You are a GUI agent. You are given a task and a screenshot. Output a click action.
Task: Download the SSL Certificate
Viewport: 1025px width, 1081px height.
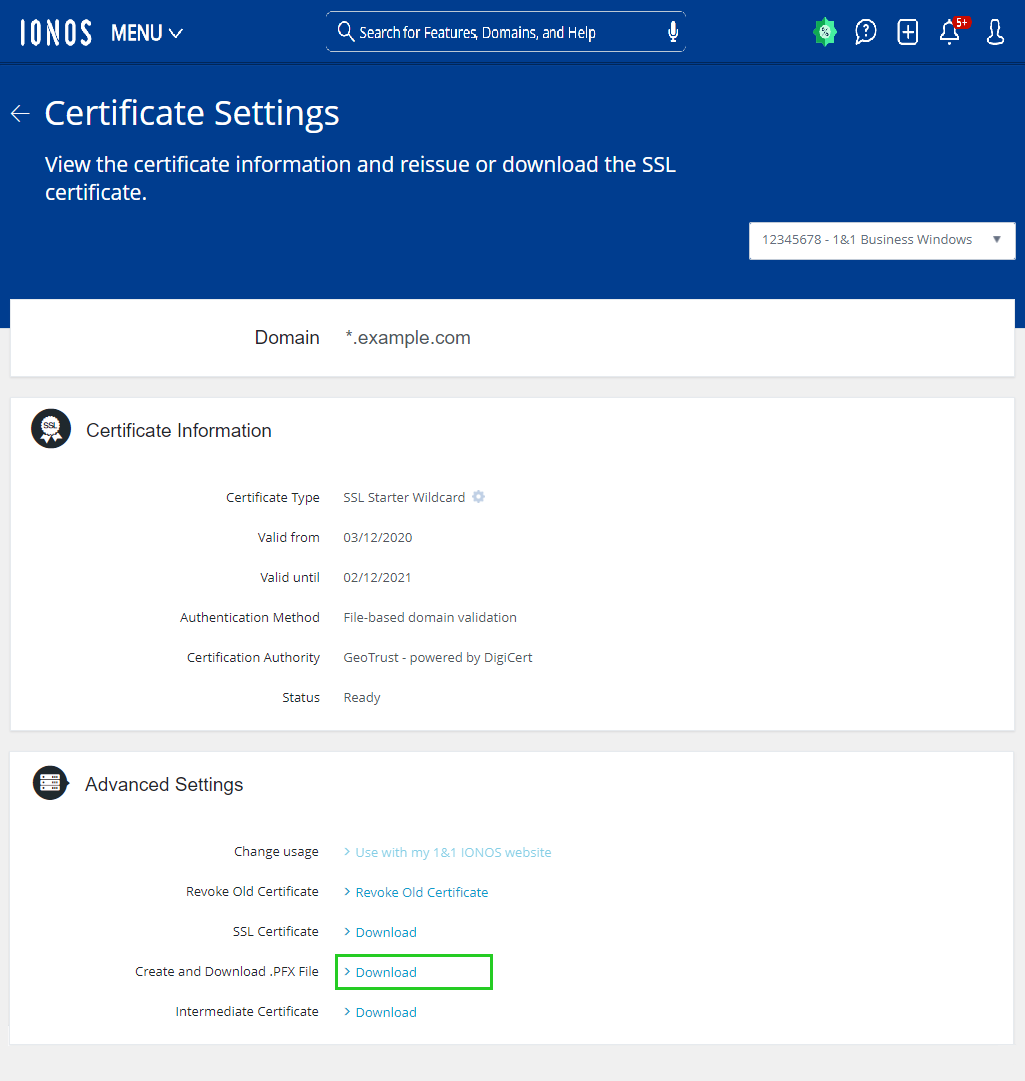point(385,932)
